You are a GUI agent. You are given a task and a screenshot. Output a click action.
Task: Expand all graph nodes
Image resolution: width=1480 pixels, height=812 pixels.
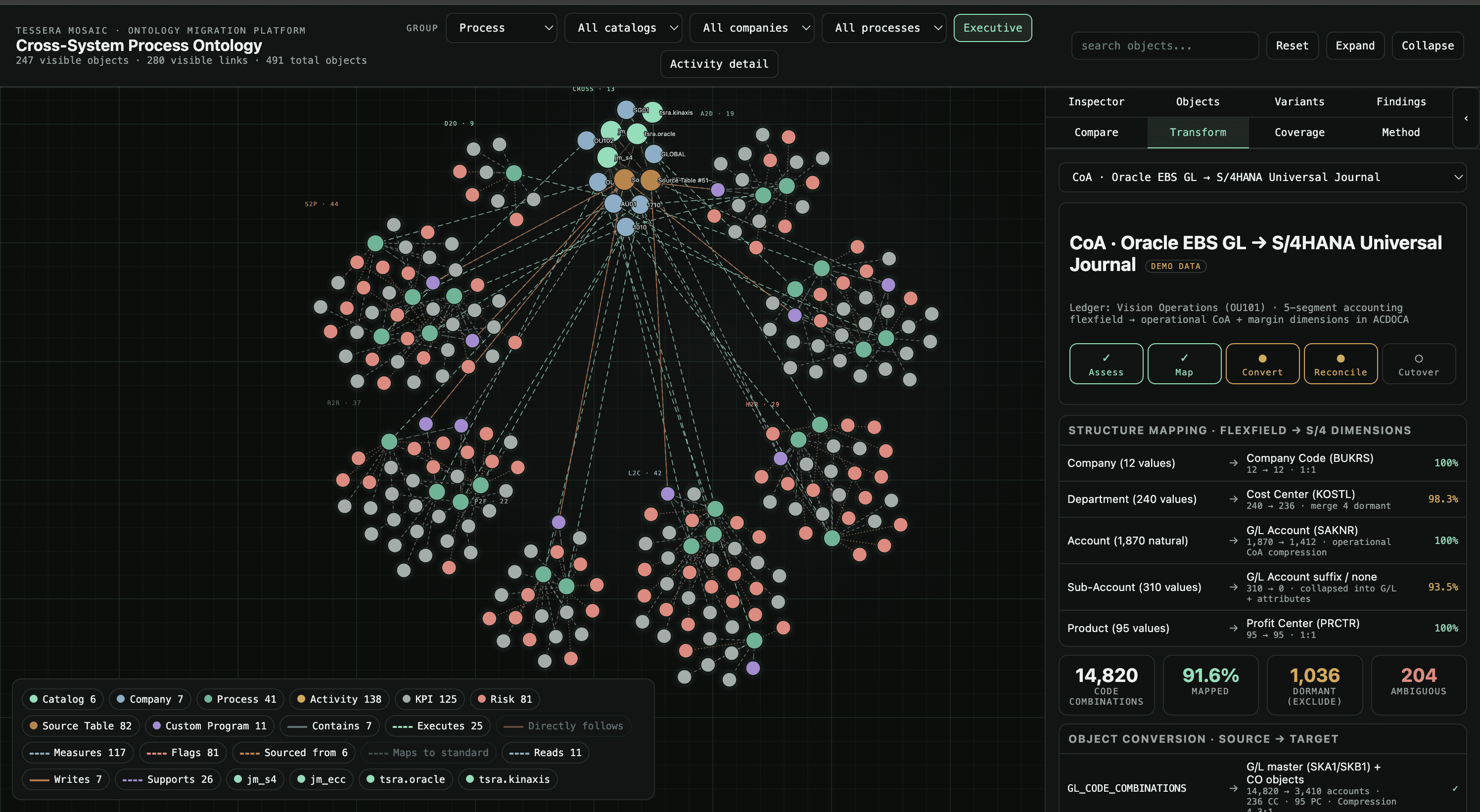coord(1355,45)
